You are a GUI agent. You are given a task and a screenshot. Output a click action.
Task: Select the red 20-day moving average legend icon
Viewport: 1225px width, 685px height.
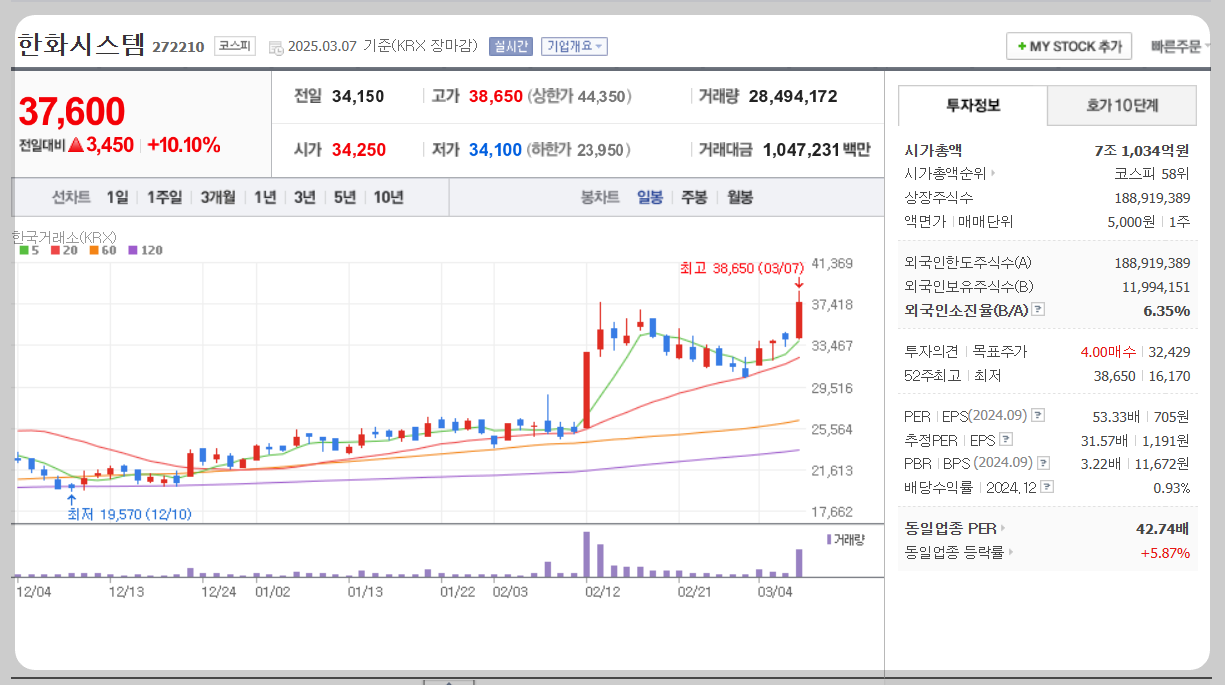point(55,250)
